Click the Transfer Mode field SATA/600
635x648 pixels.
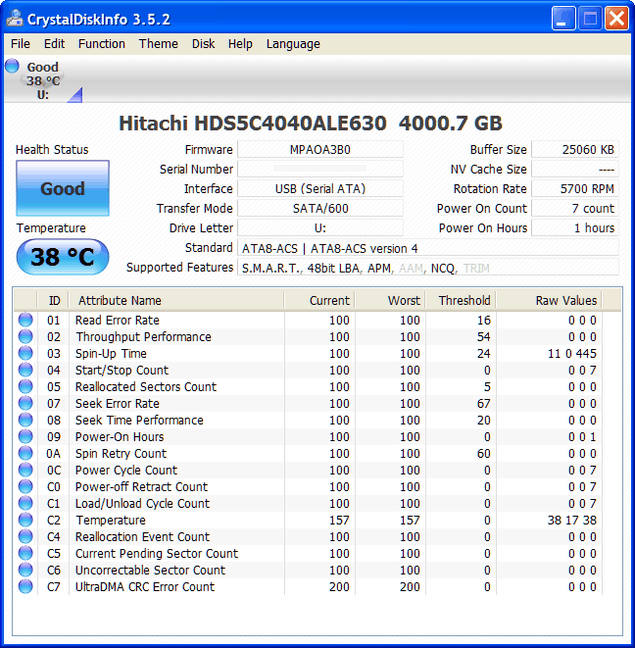pos(320,208)
